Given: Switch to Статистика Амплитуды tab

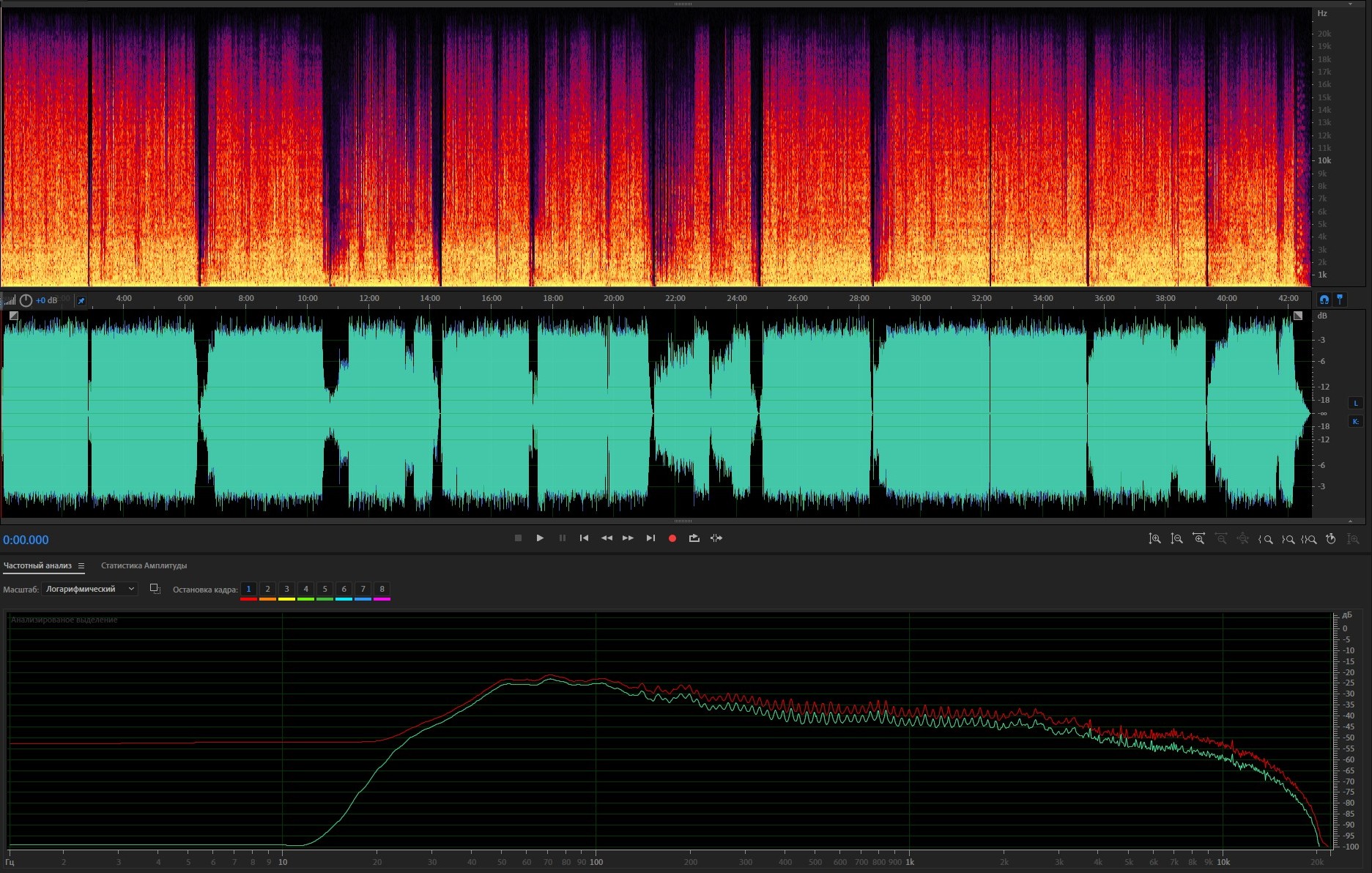Looking at the screenshot, I should pyautogui.click(x=144, y=565).
